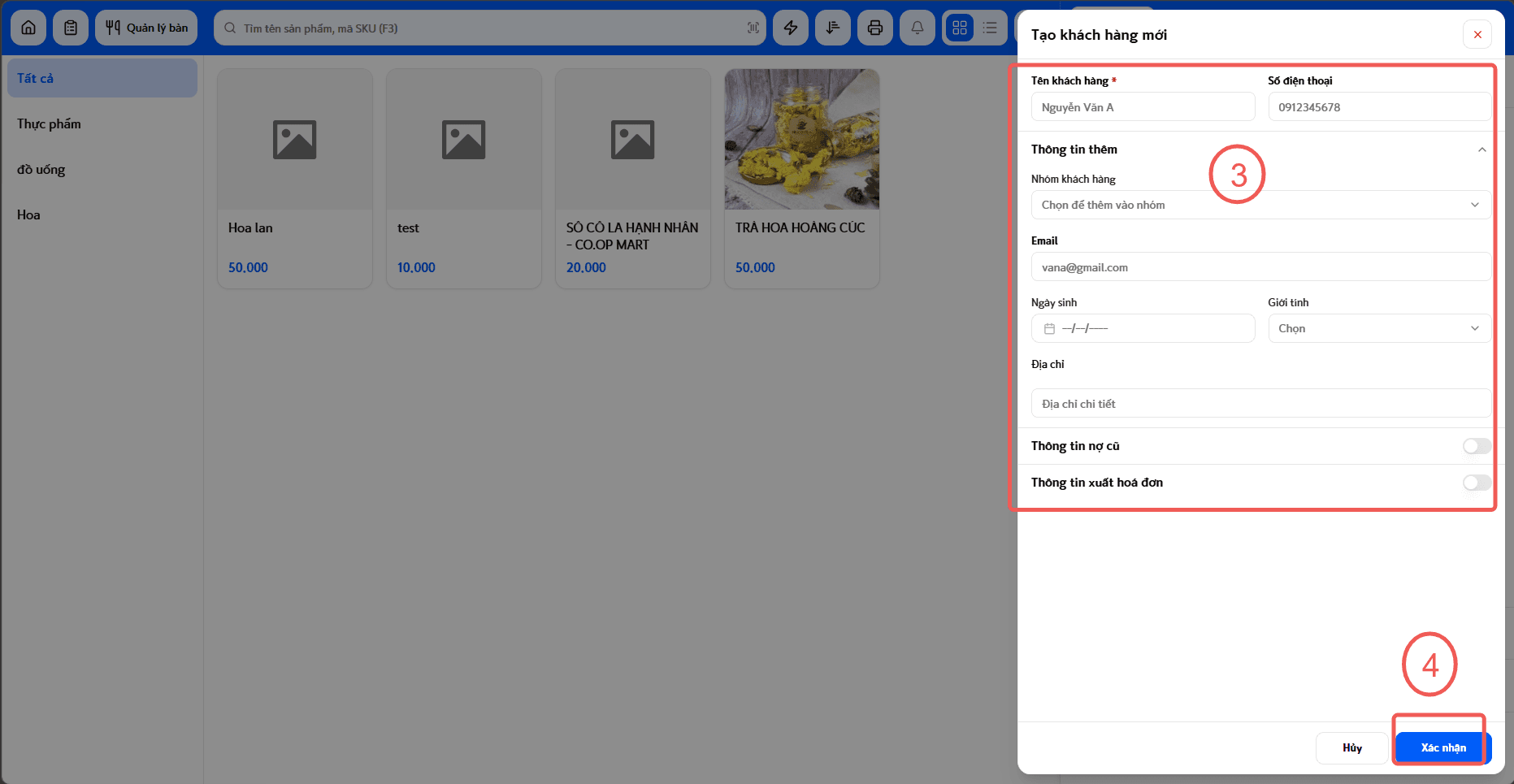This screenshot has width=1514, height=784.
Task: Select the Thực phẩm category
Action: pos(102,123)
